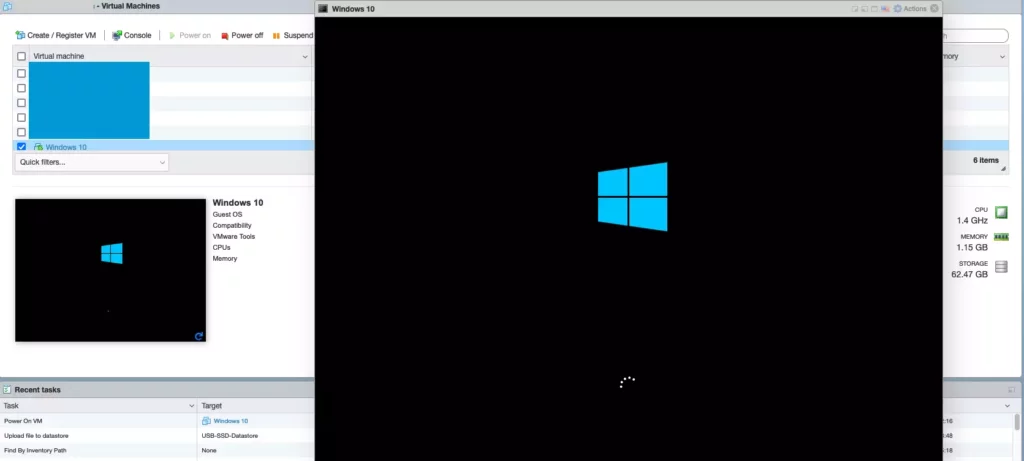Open the Memory column header dropdown arrow

(1002, 57)
